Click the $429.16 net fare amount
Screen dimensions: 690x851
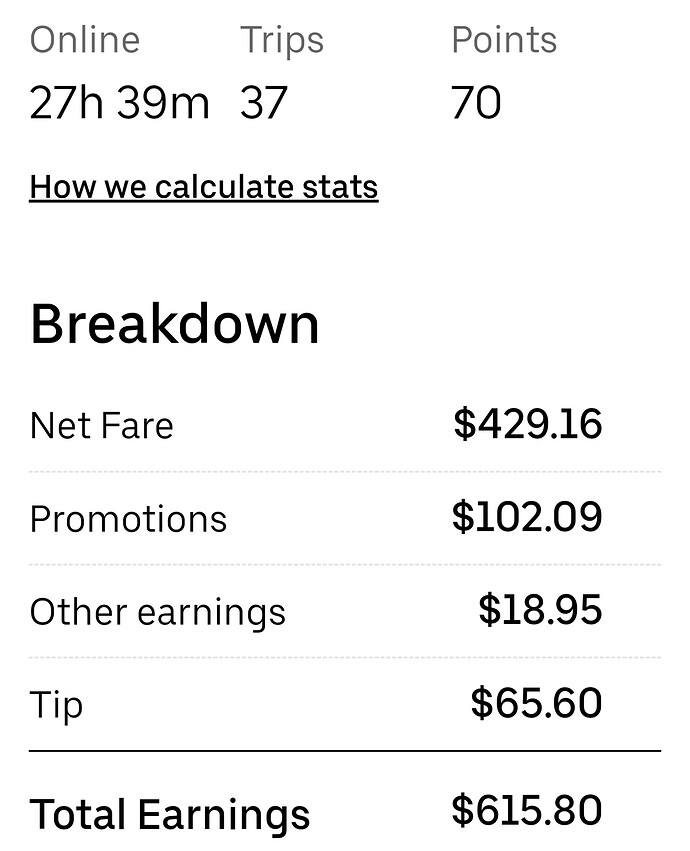tap(528, 424)
